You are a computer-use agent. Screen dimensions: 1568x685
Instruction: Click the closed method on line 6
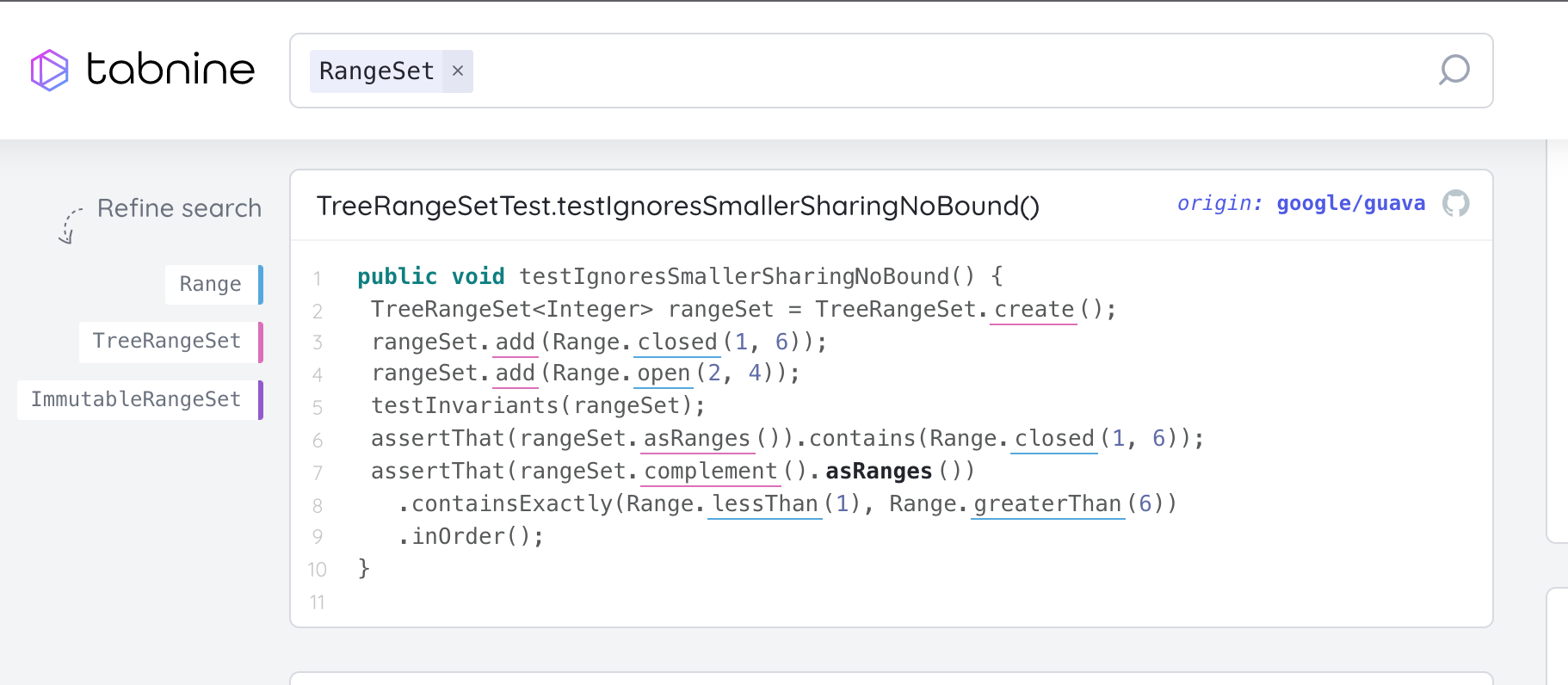click(1054, 438)
